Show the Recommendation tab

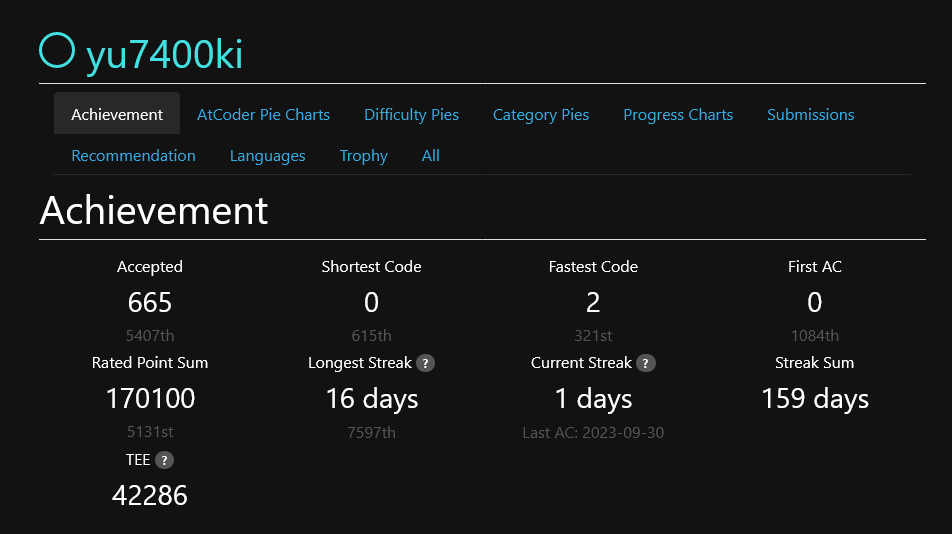click(133, 155)
